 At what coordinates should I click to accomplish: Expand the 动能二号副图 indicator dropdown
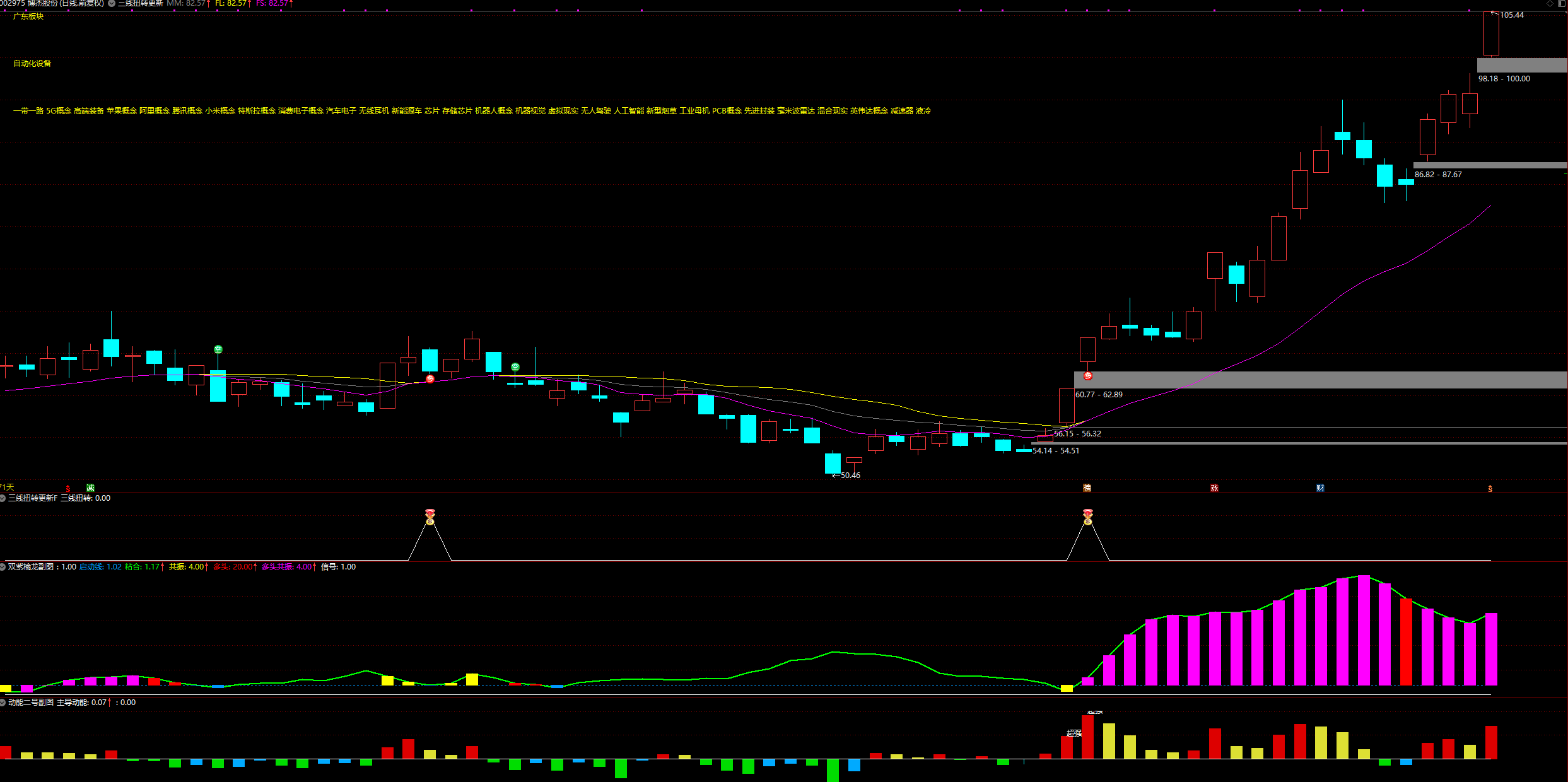click(x=3, y=703)
